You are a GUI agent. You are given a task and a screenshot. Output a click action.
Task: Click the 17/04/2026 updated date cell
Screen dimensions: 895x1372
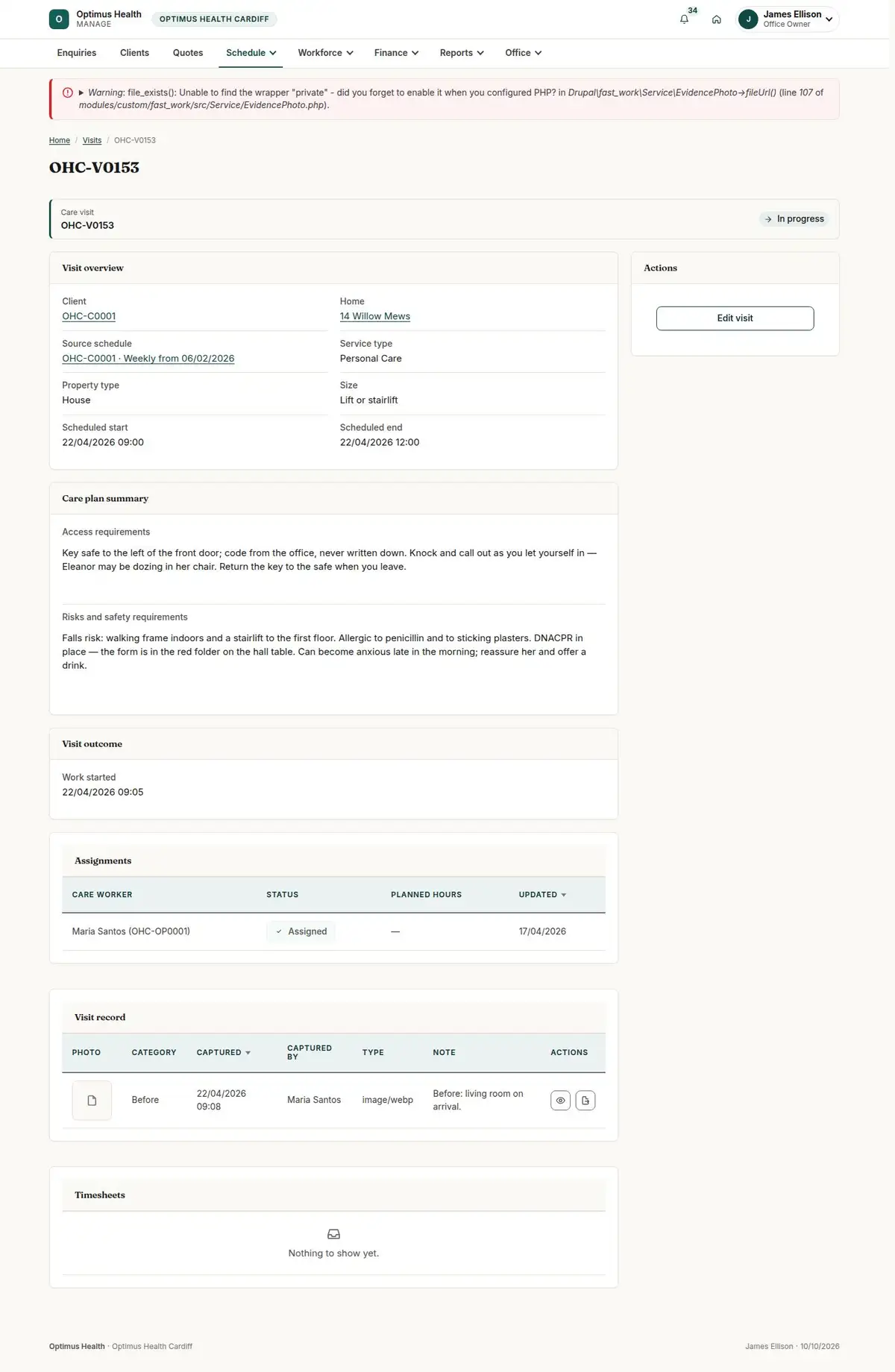click(x=542, y=931)
